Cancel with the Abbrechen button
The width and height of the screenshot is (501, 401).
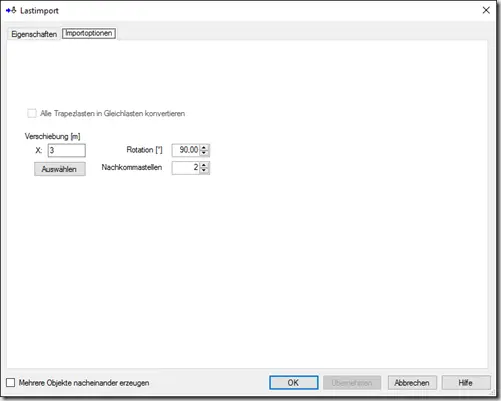(412, 383)
